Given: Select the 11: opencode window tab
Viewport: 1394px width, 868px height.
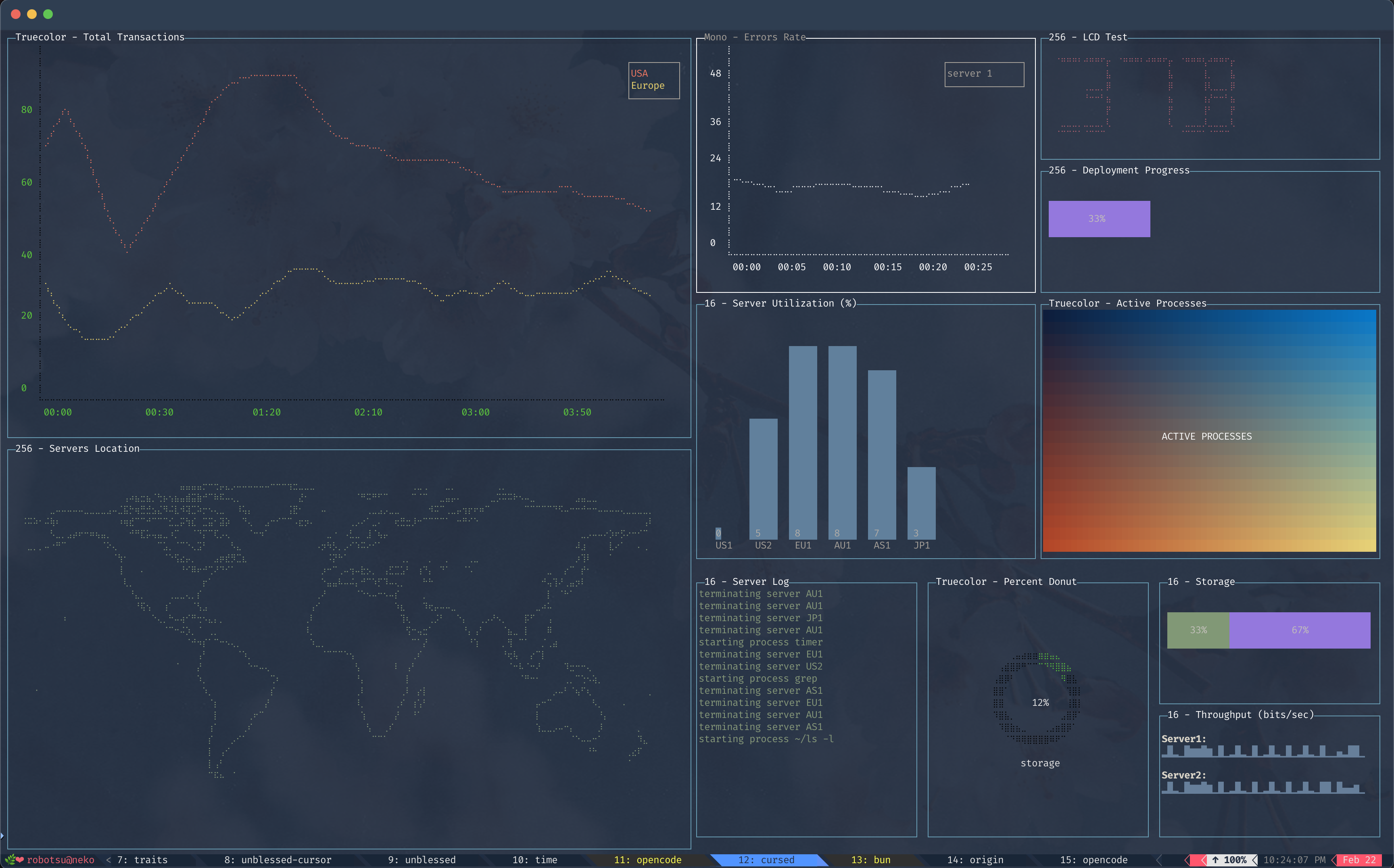Looking at the screenshot, I should (x=647, y=860).
